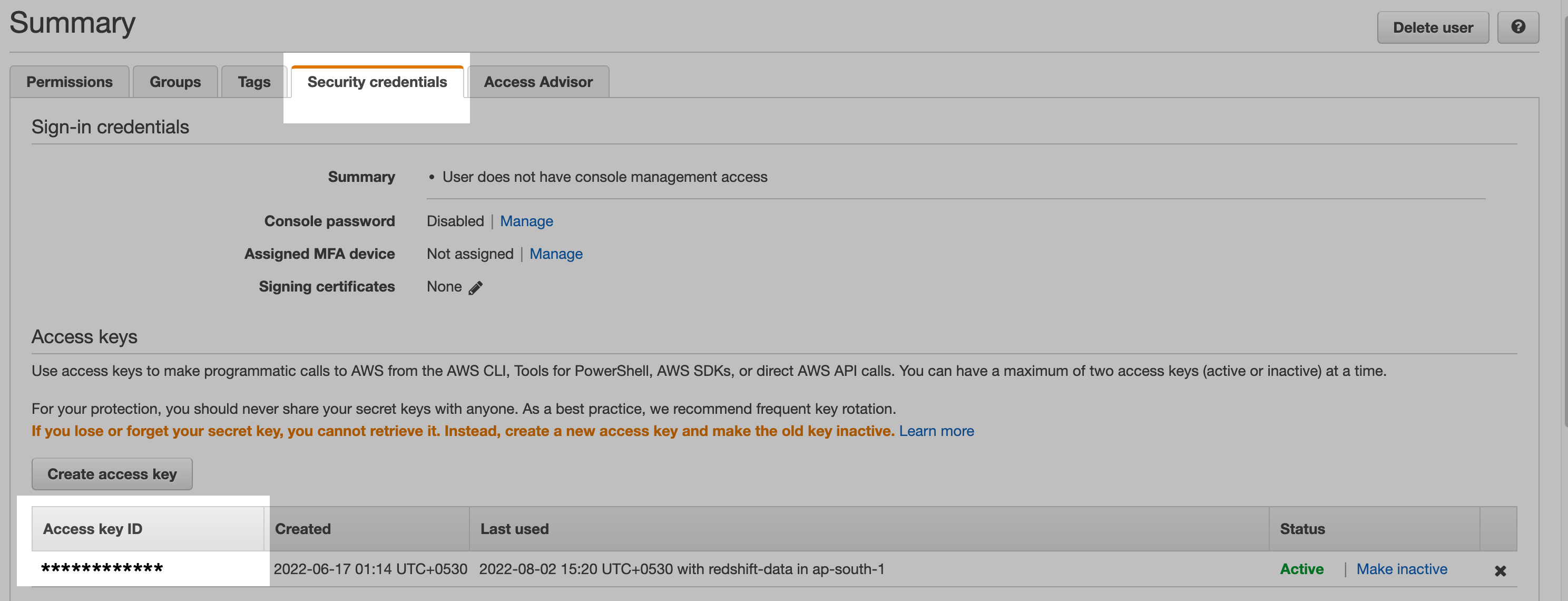This screenshot has height=601, width=1568.
Task: Manage the Console password
Action: 526,221
